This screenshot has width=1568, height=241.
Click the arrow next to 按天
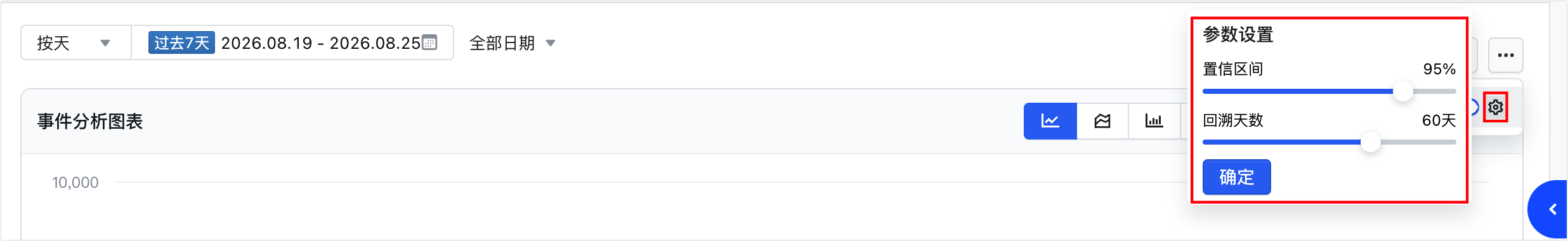(105, 43)
